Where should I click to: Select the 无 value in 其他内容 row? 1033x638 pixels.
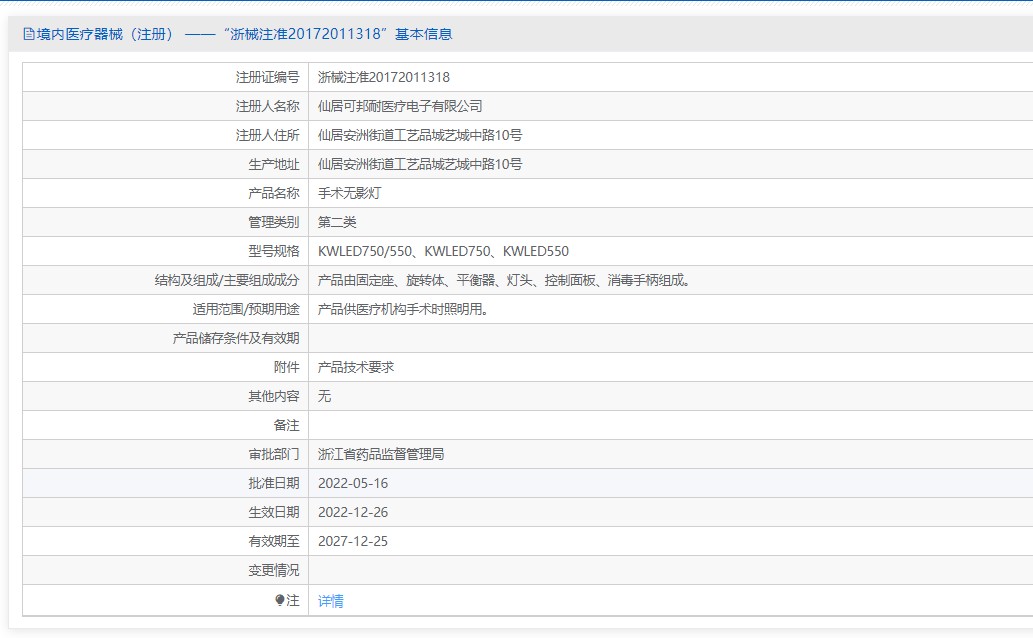tap(324, 396)
